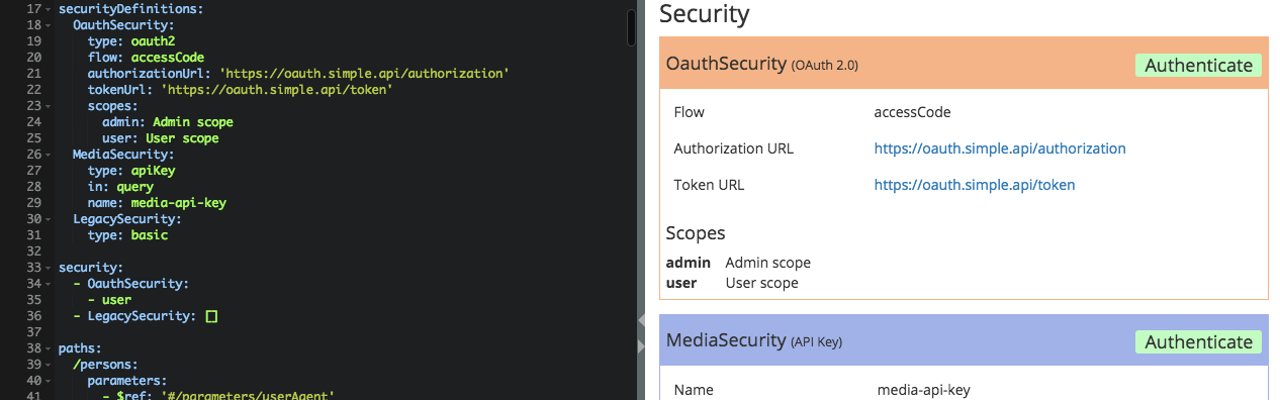Viewport: 1280px width, 400px height.
Task: Click line number 32 in the gutter
Action: tap(34, 252)
